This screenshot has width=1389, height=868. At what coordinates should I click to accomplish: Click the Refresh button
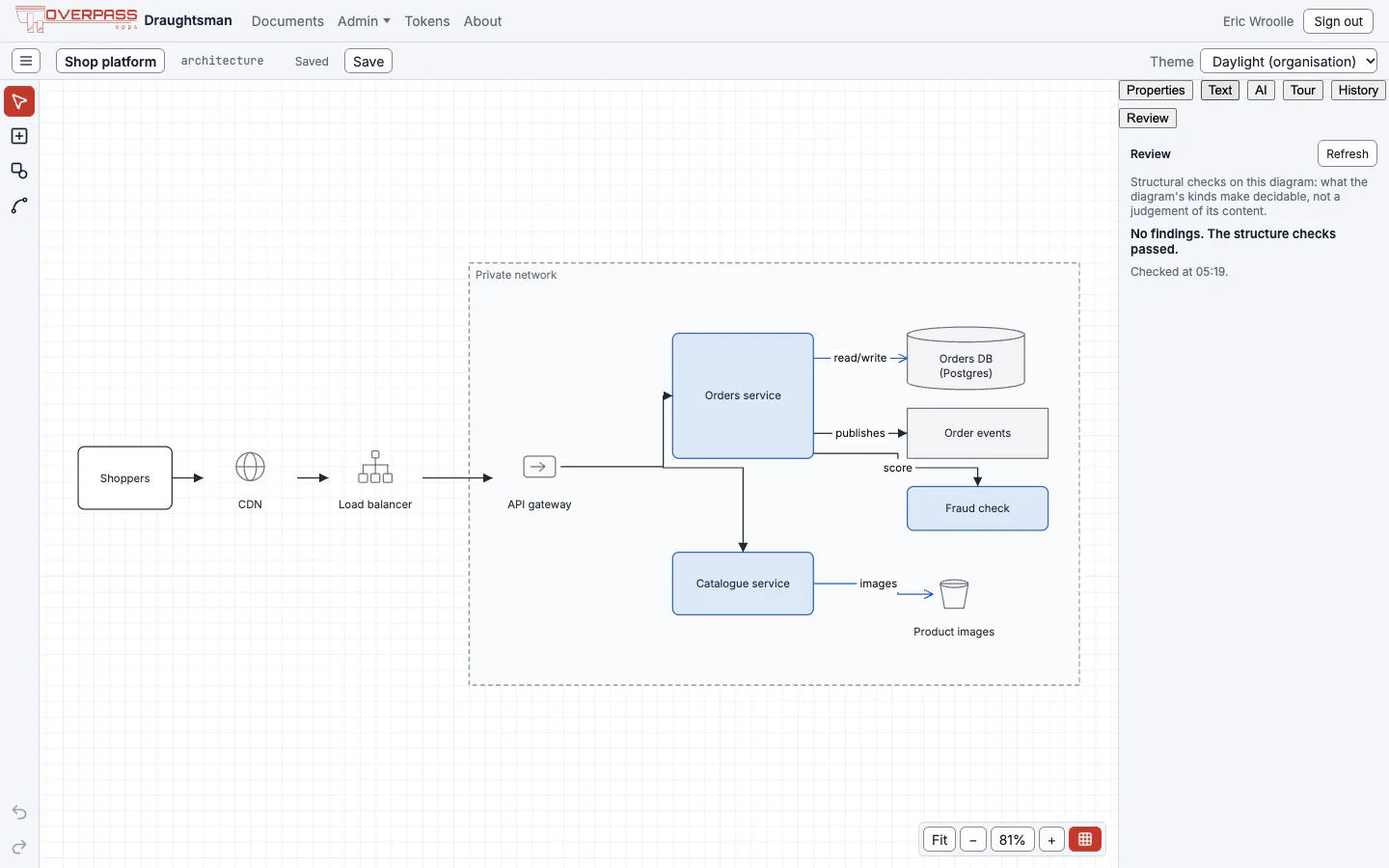1348,153
